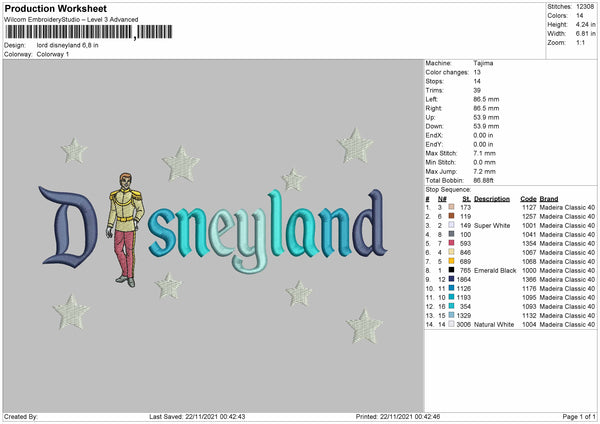Click the pale yellow swatch in row 6
The image size is (600, 424).
click(x=452, y=252)
